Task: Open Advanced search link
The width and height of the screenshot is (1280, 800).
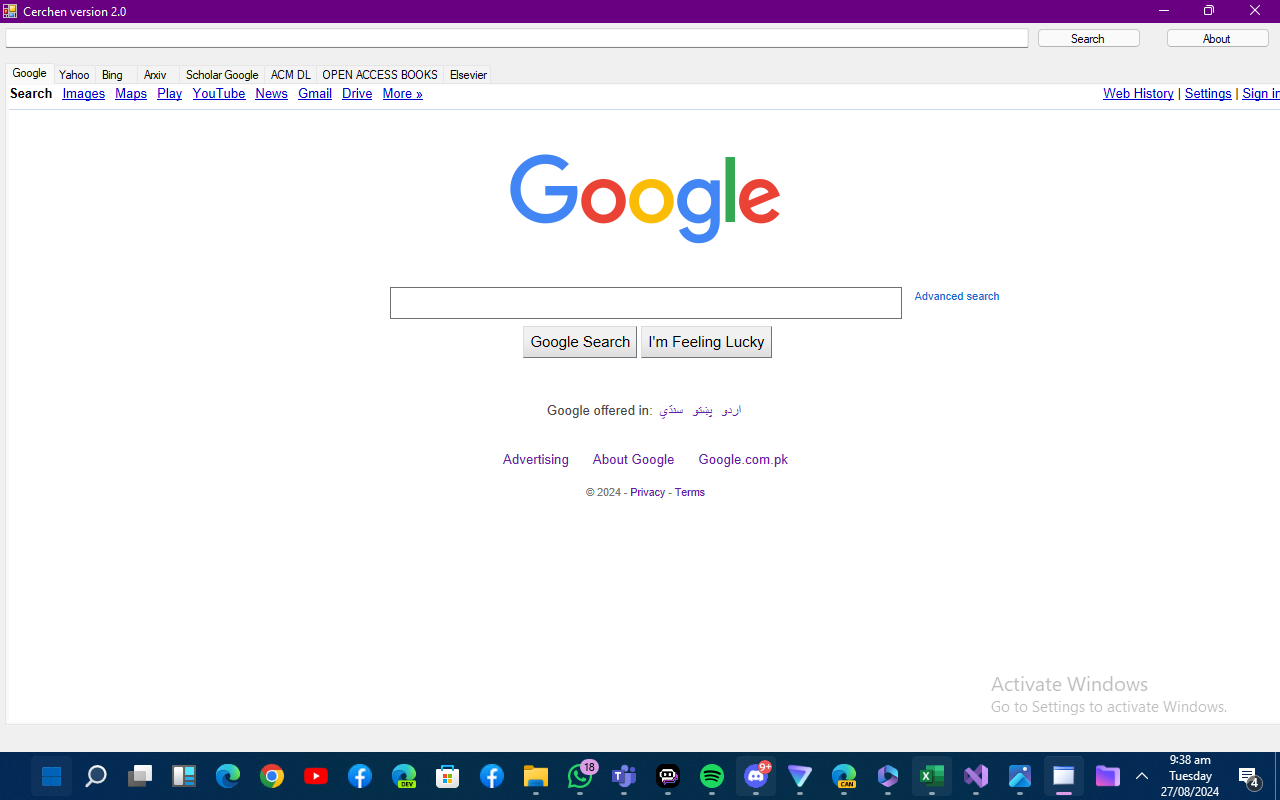Action: click(957, 296)
